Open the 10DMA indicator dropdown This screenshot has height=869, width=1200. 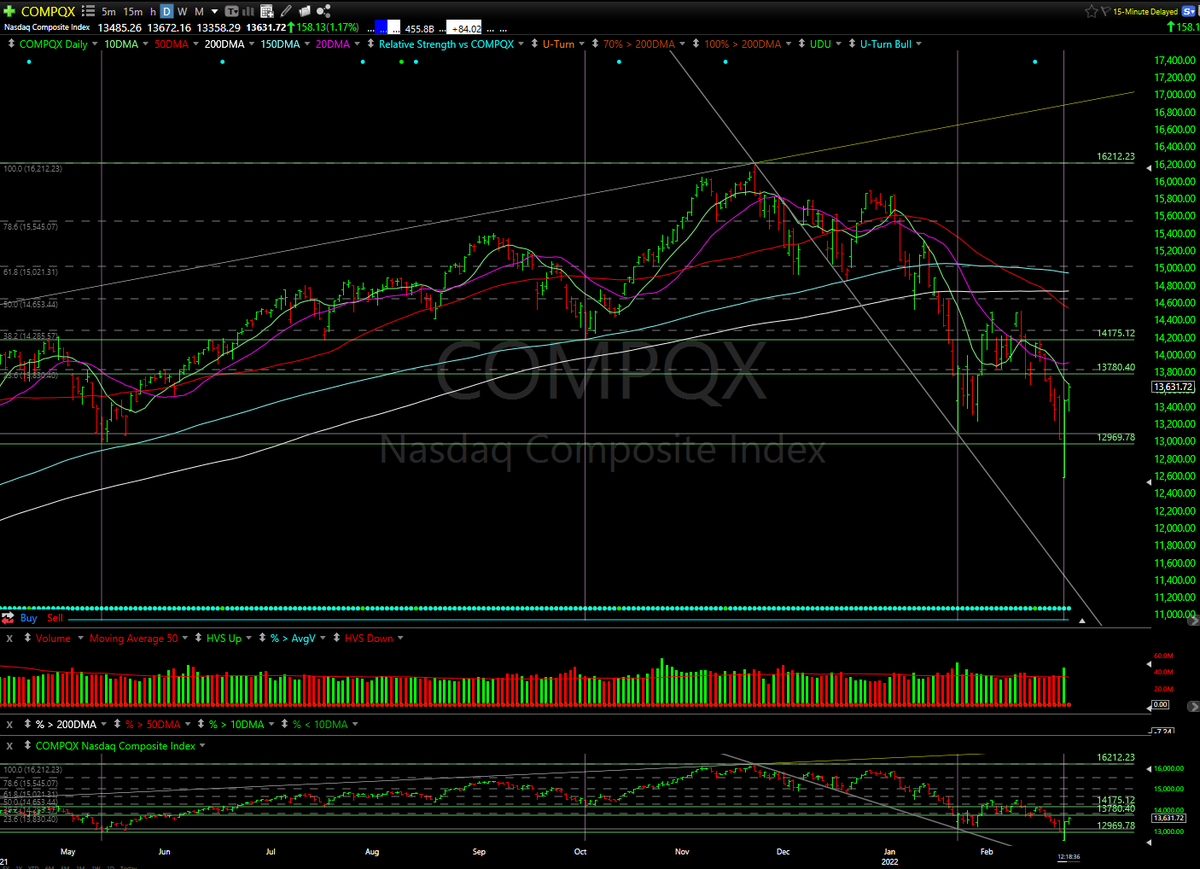point(145,44)
